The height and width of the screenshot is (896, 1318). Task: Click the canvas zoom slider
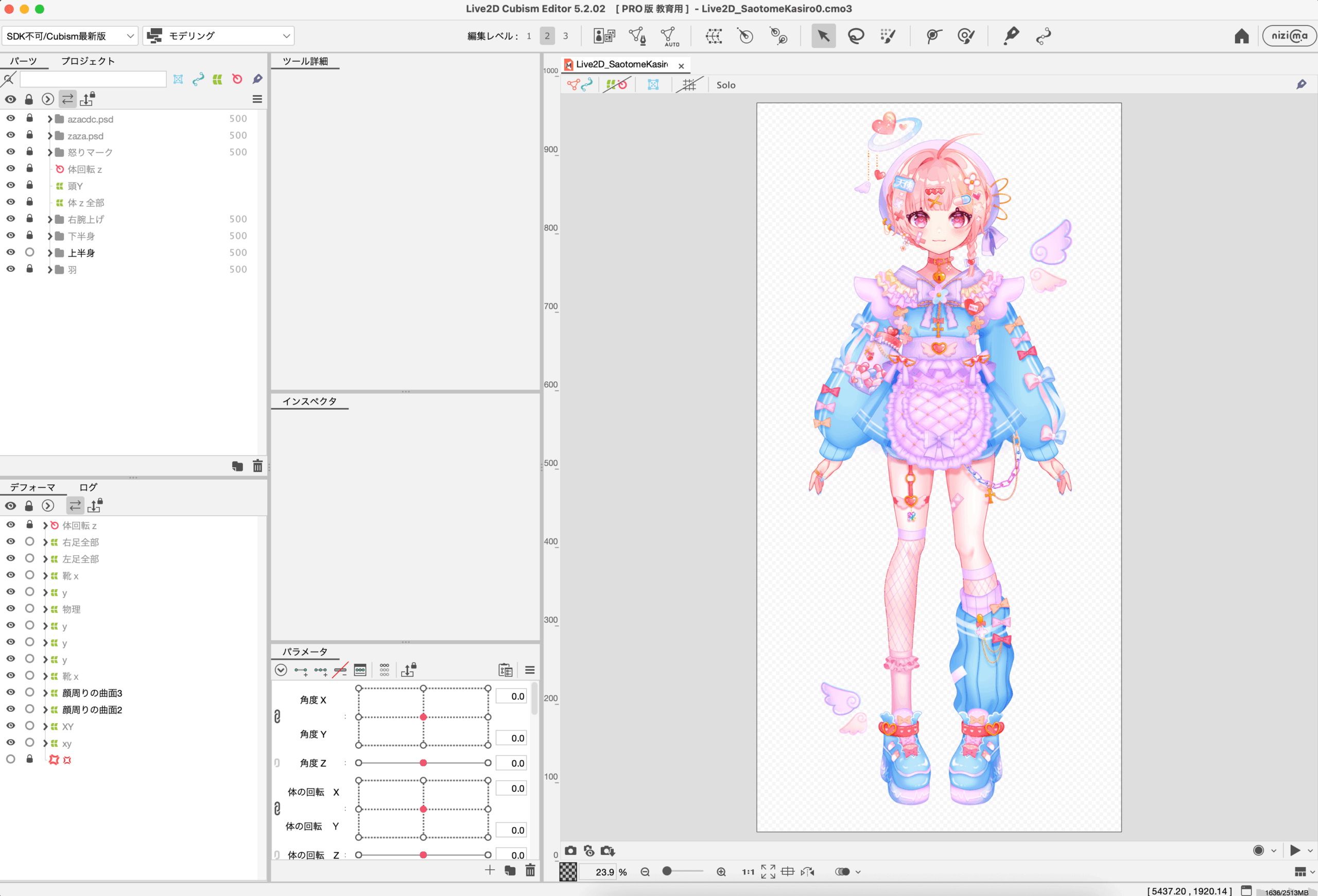[x=683, y=871]
